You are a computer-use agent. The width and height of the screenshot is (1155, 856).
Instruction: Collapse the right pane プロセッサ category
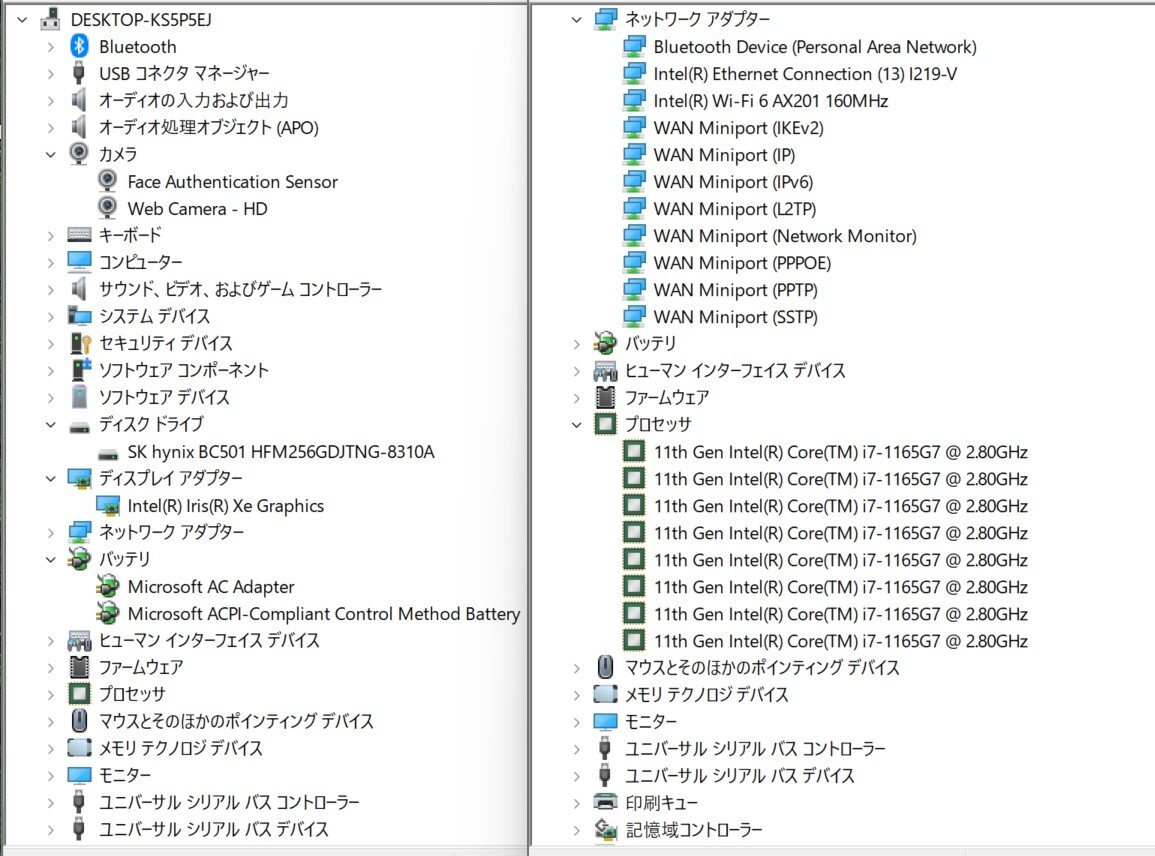click(576, 425)
